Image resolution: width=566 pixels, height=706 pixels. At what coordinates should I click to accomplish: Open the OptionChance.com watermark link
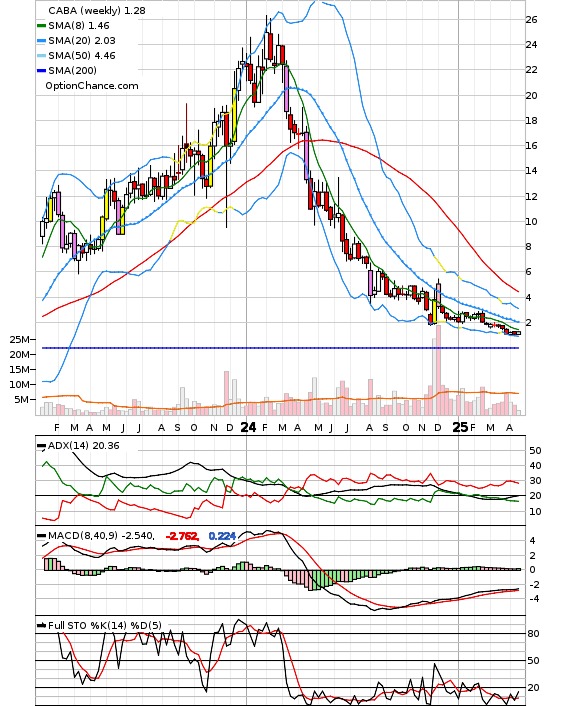coord(92,86)
